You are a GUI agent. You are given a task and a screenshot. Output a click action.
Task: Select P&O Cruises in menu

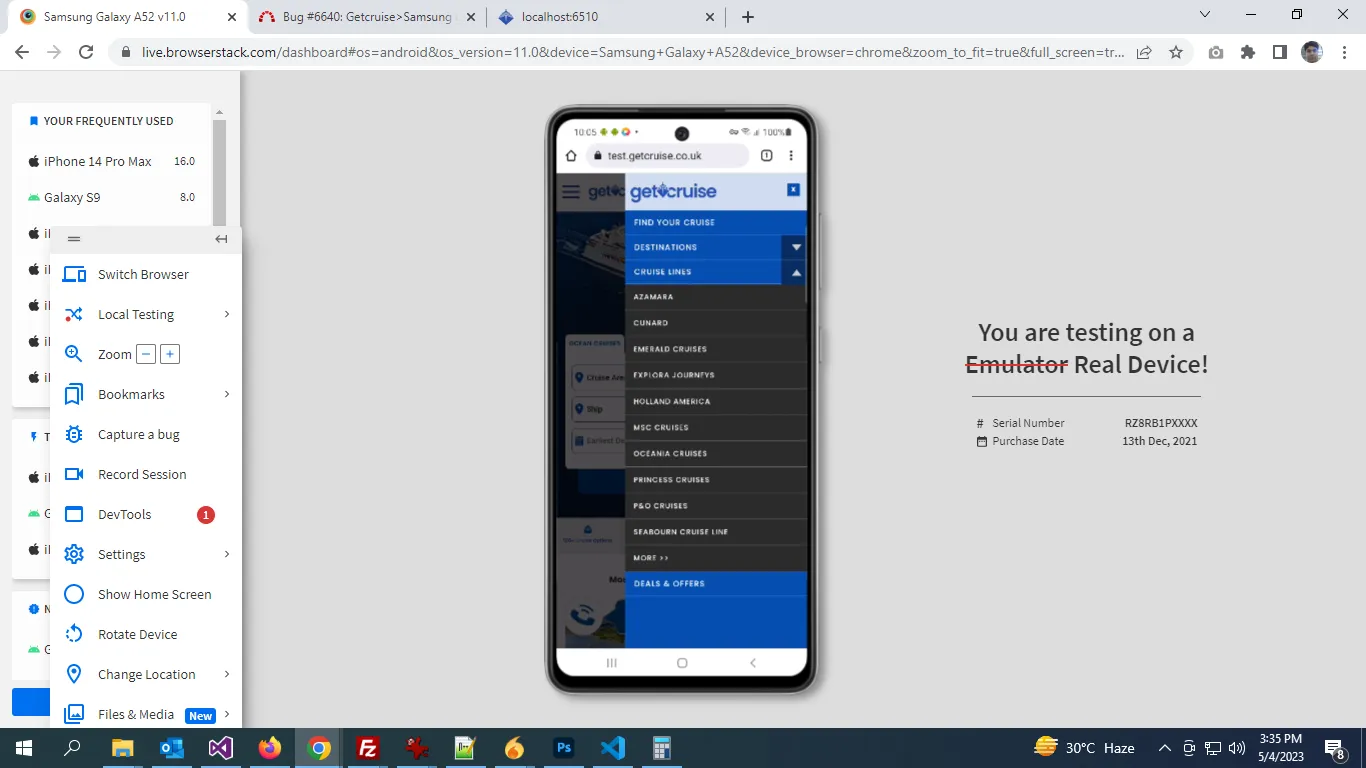coord(715,505)
